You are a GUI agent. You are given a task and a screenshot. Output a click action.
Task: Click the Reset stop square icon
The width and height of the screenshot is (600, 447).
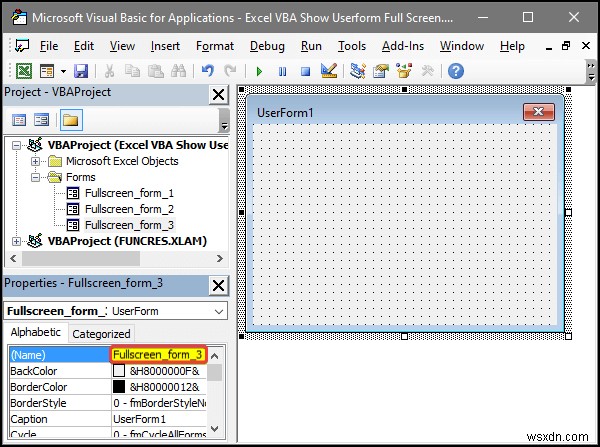(305, 72)
